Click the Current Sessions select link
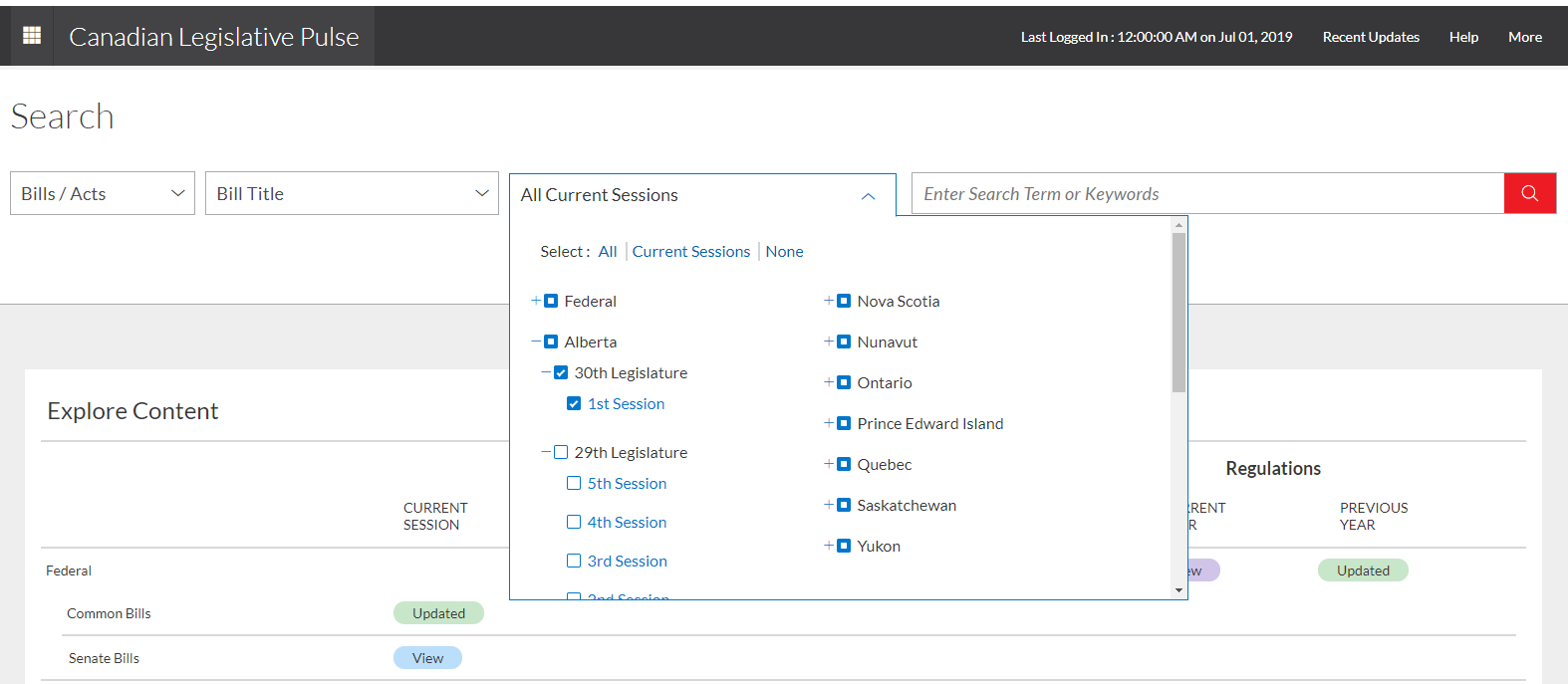 tap(690, 252)
